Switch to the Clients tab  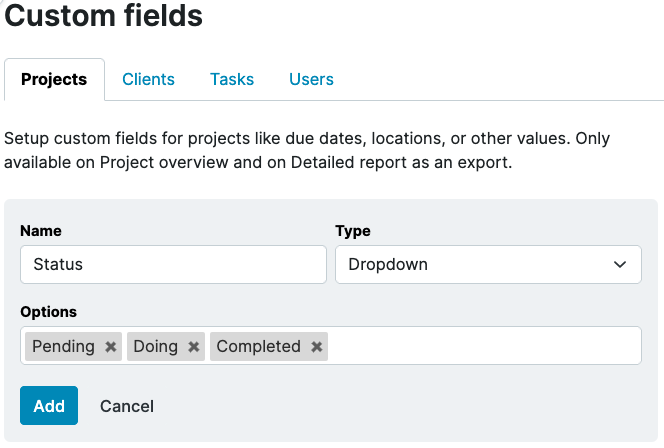(148, 80)
